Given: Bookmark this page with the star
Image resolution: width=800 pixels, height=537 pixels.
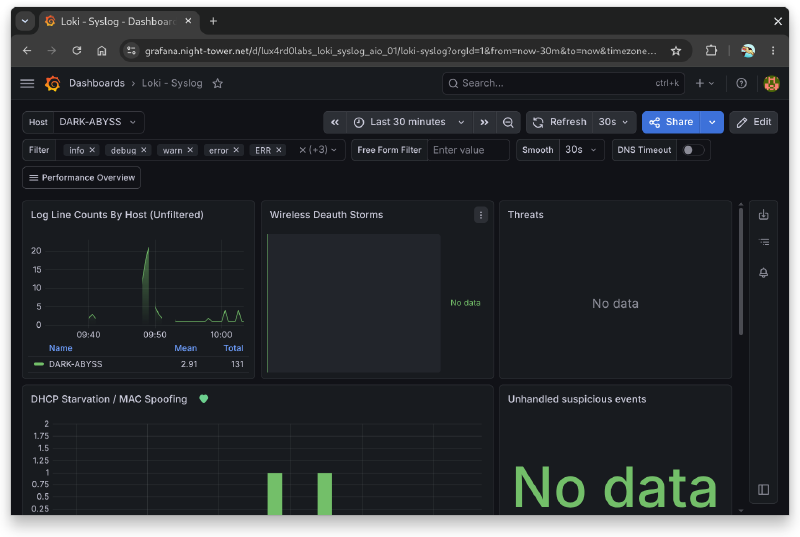Looking at the screenshot, I should pyautogui.click(x=676, y=50).
